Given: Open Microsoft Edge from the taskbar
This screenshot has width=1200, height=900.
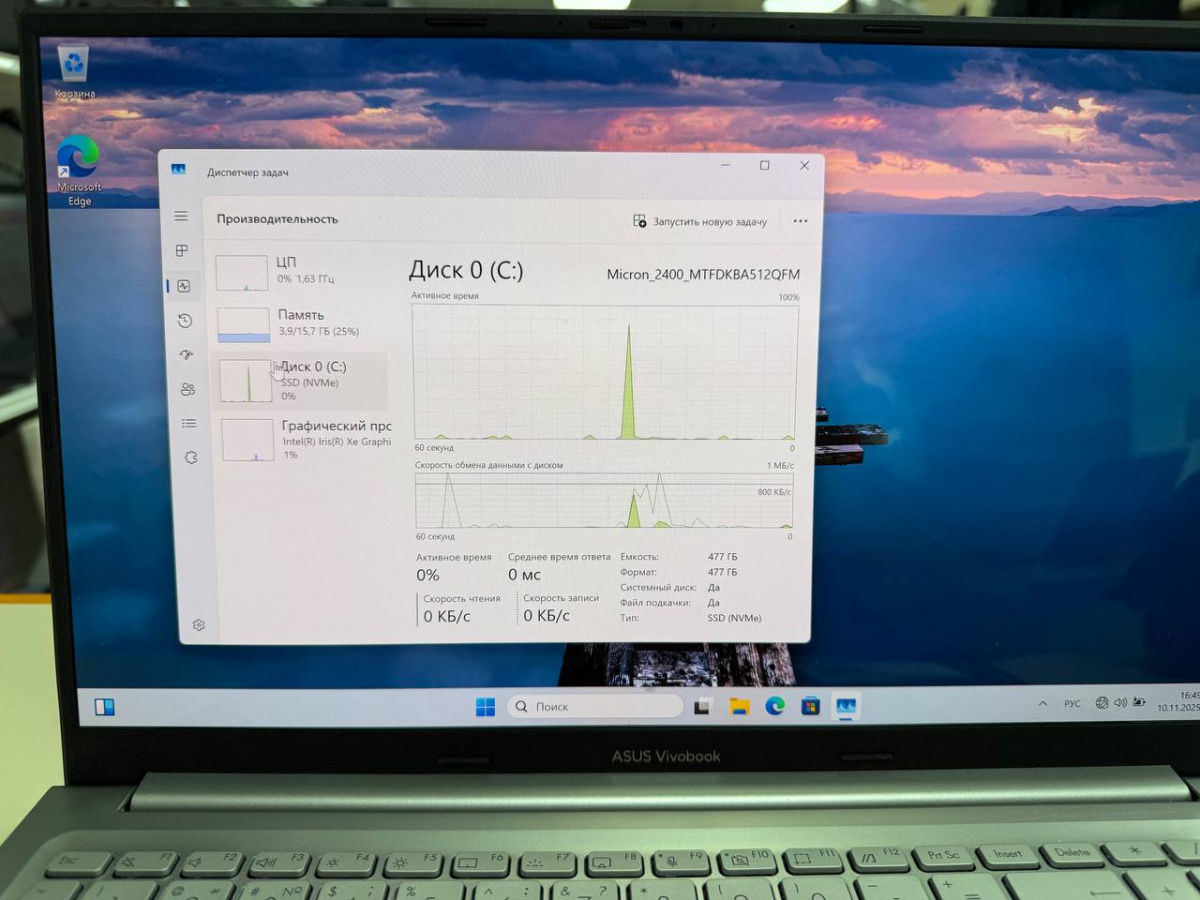Looking at the screenshot, I should click(x=775, y=706).
